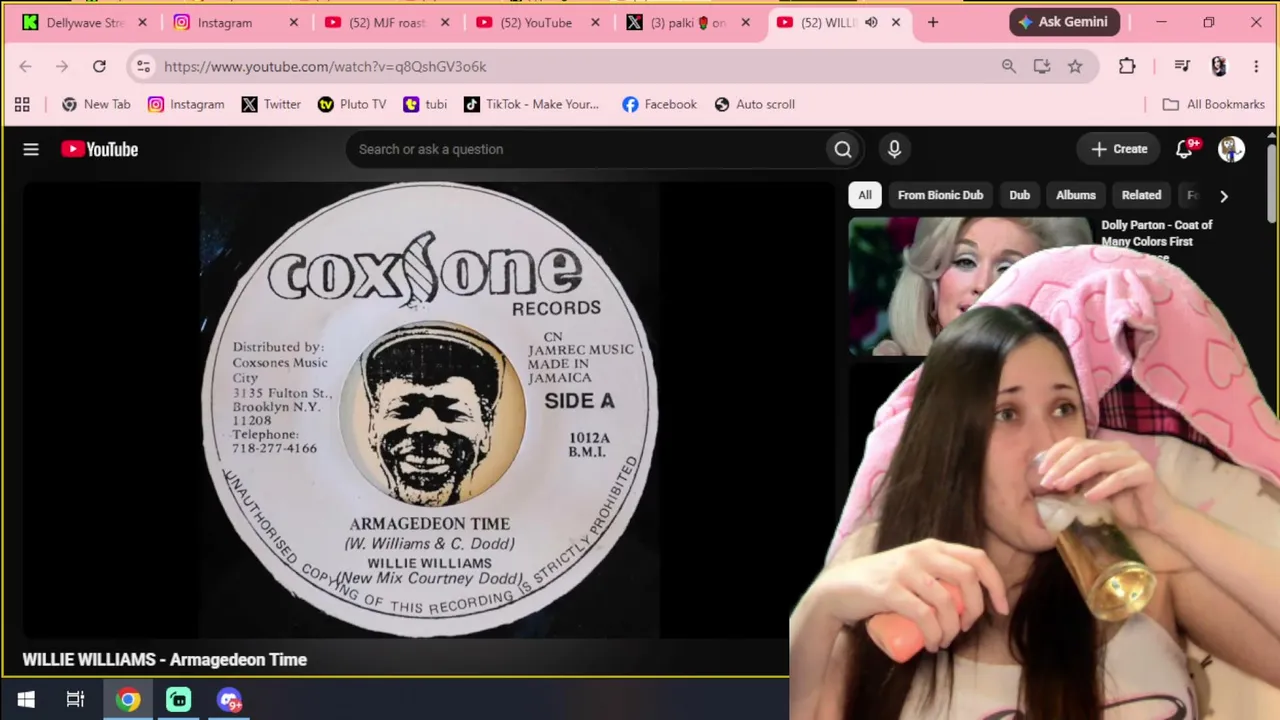Image resolution: width=1280 pixels, height=720 pixels.
Task: Open the Dolly Parton video thumbnail
Action: (x=969, y=285)
